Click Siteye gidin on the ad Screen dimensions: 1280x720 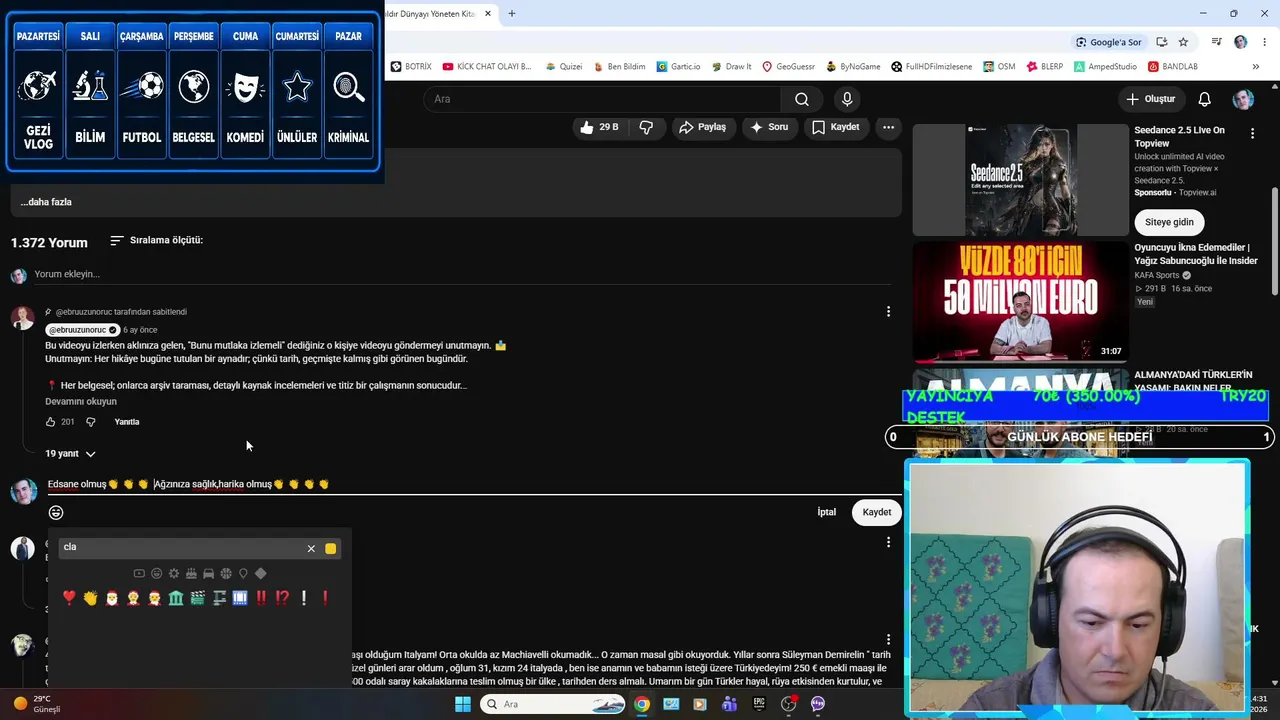point(1169,222)
